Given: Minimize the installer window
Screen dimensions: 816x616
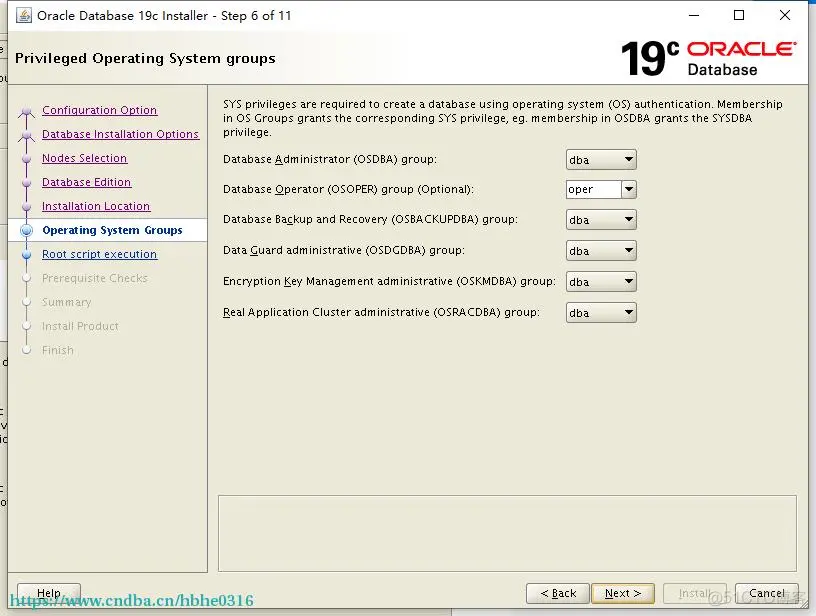Looking at the screenshot, I should tap(694, 16).
